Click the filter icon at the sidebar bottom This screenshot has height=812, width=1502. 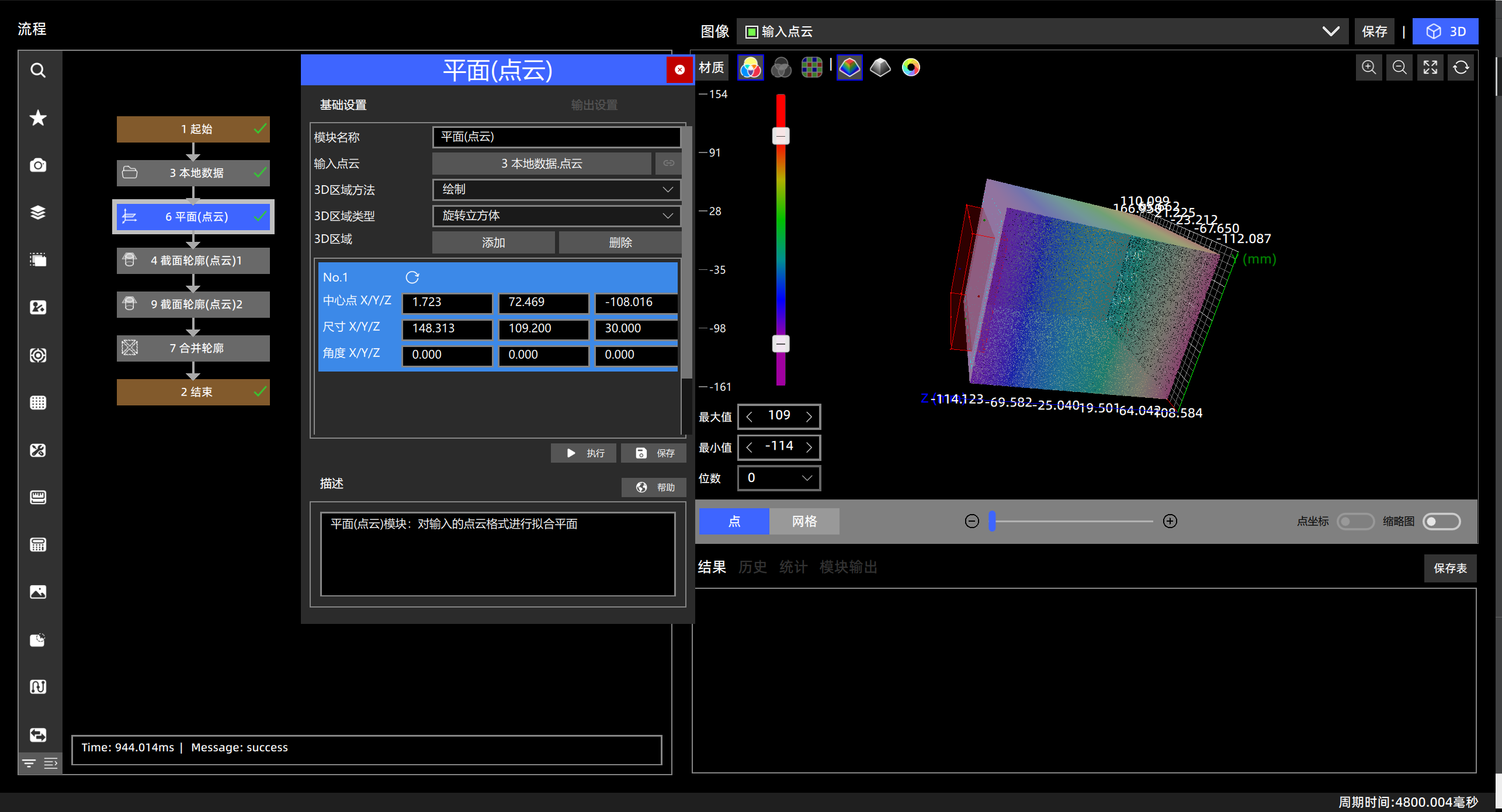[29, 763]
